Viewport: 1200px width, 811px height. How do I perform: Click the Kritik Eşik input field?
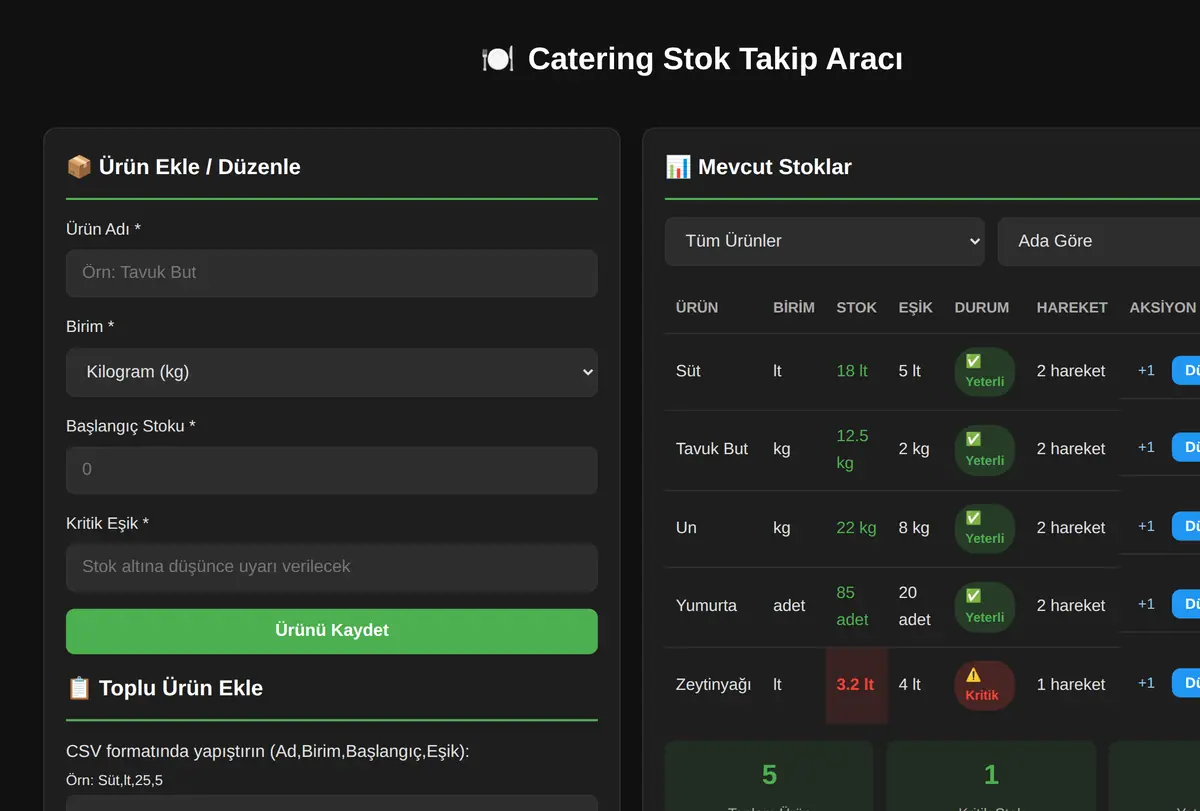pyautogui.click(x=332, y=567)
